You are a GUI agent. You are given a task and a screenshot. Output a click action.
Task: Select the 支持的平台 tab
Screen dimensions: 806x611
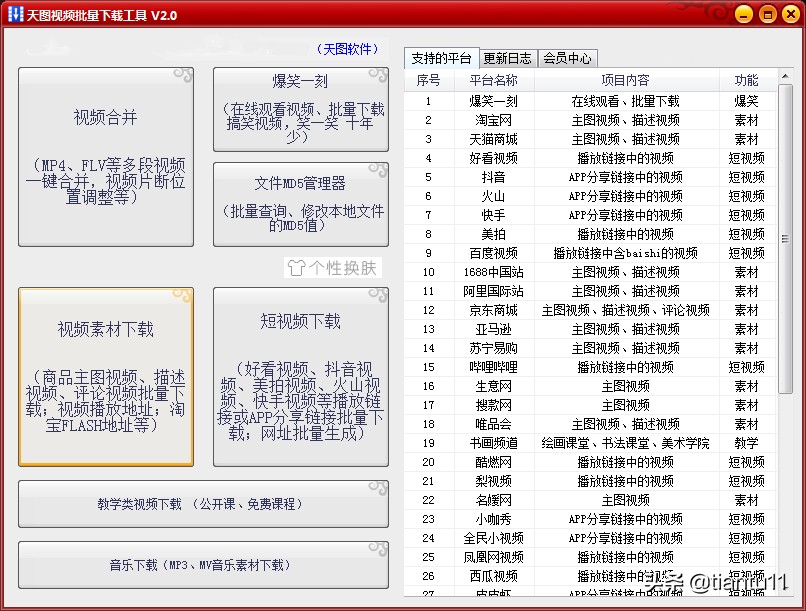440,57
